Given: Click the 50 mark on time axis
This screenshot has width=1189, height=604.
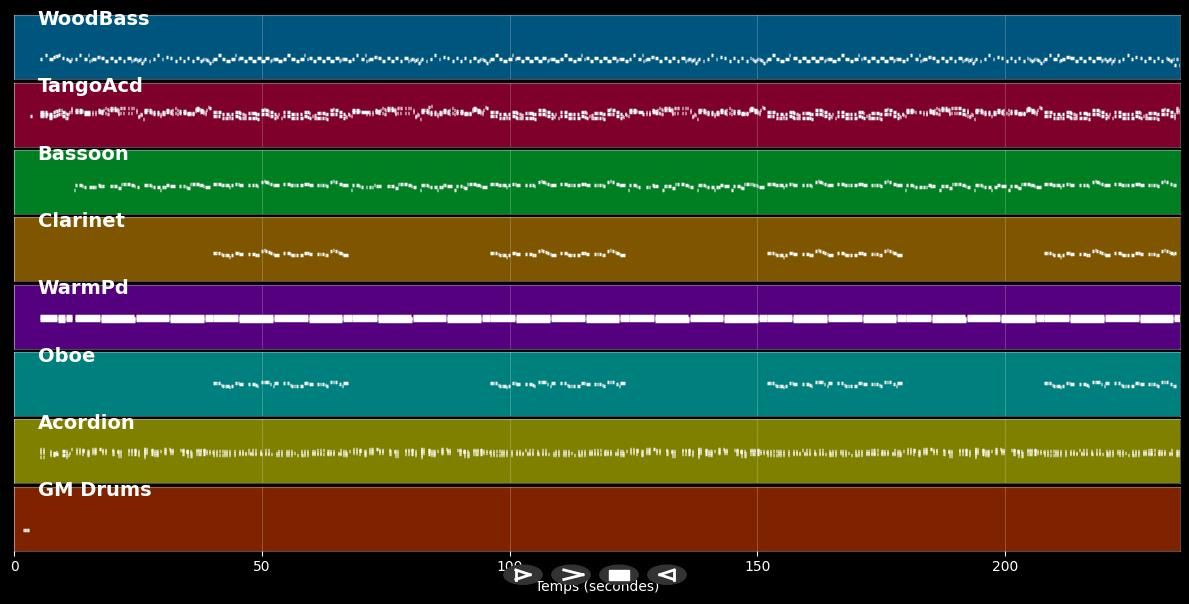Looking at the screenshot, I should click(261, 567).
